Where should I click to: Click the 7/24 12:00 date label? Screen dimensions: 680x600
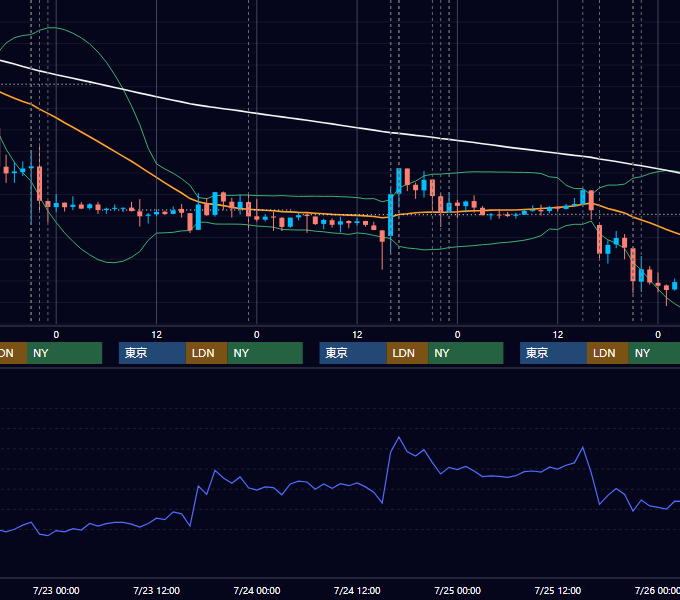point(357,590)
